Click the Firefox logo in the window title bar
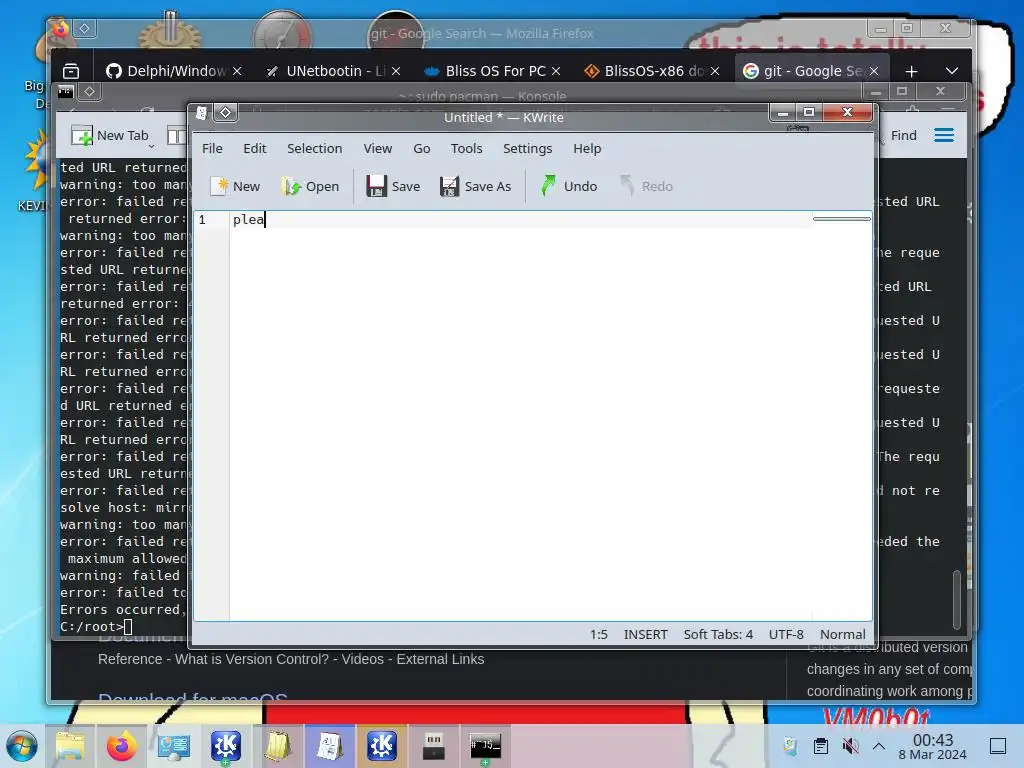1024x768 pixels. pyautogui.click(x=61, y=29)
